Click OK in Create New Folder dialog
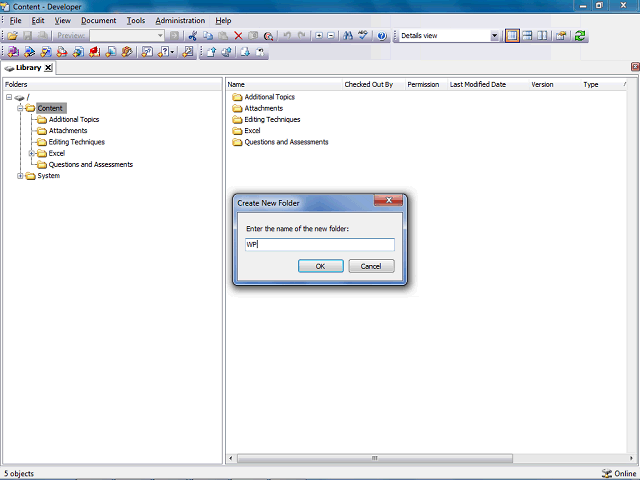 pyautogui.click(x=320, y=266)
